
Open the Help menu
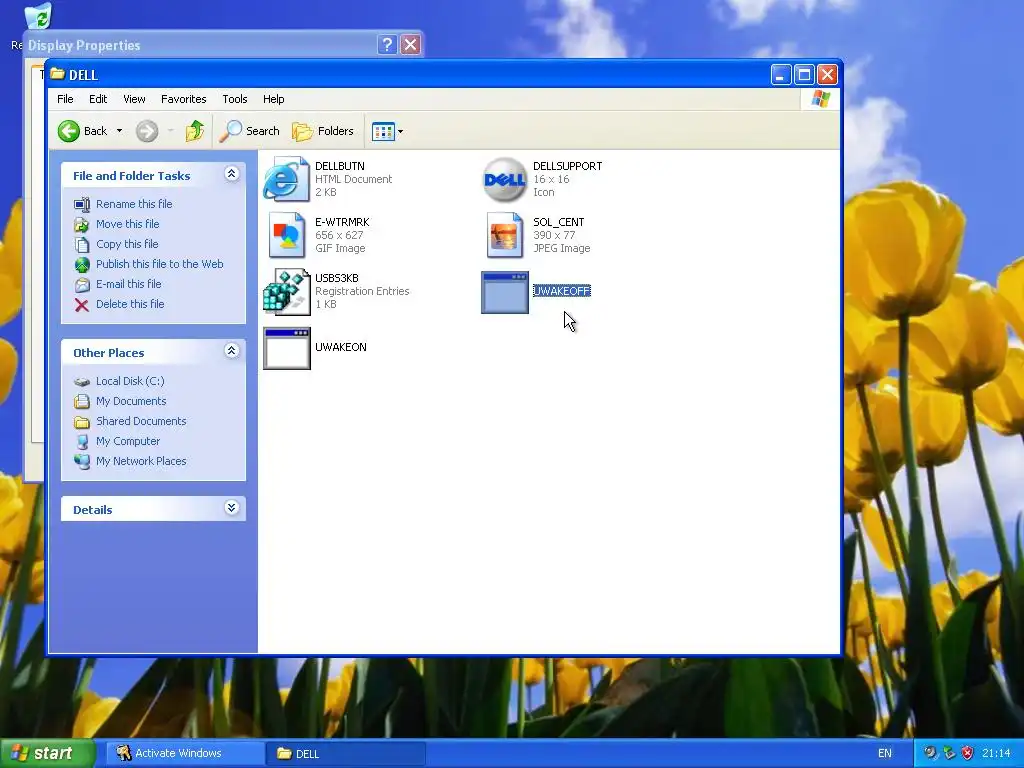pyautogui.click(x=274, y=99)
